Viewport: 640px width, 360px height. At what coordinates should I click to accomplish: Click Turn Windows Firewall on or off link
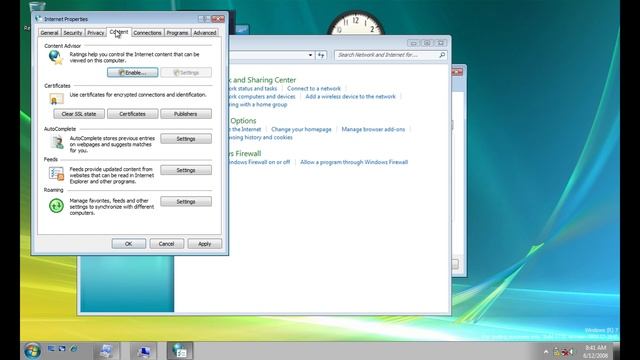tap(259, 162)
